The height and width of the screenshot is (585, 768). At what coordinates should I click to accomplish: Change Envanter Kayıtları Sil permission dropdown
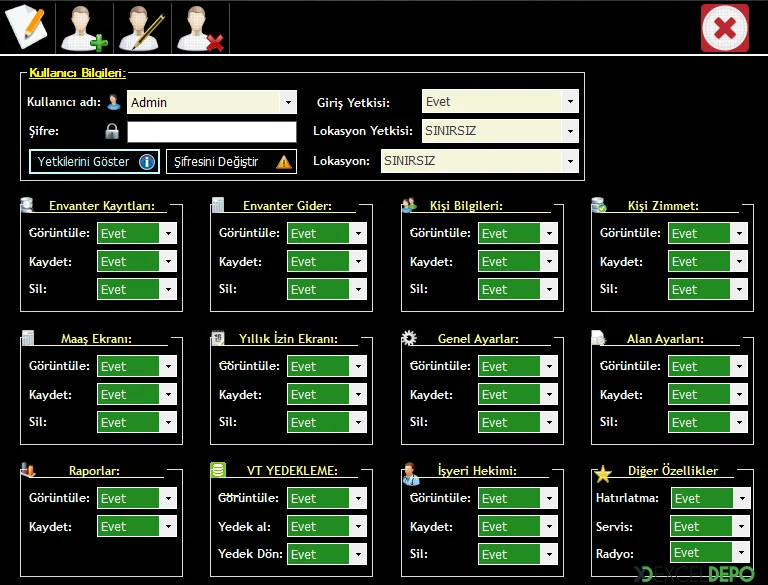(168, 289)
